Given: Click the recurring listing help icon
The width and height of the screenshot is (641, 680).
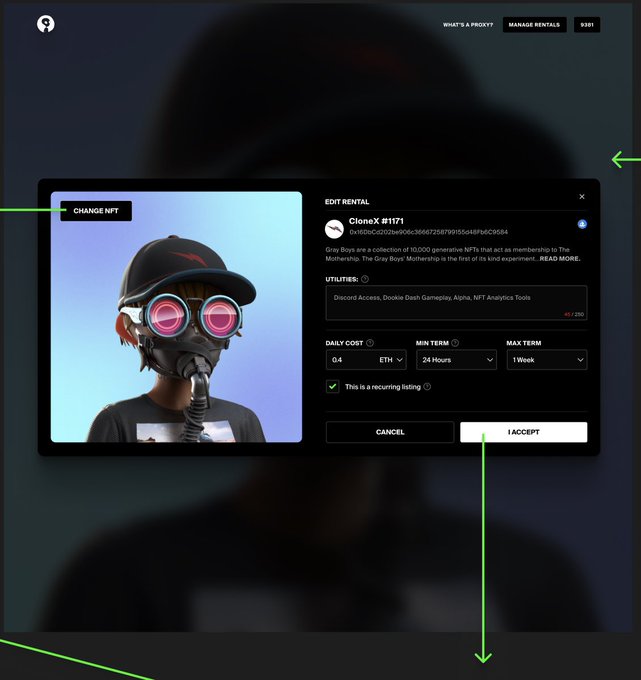Looking at the screenshot, I should click(427, 386).
